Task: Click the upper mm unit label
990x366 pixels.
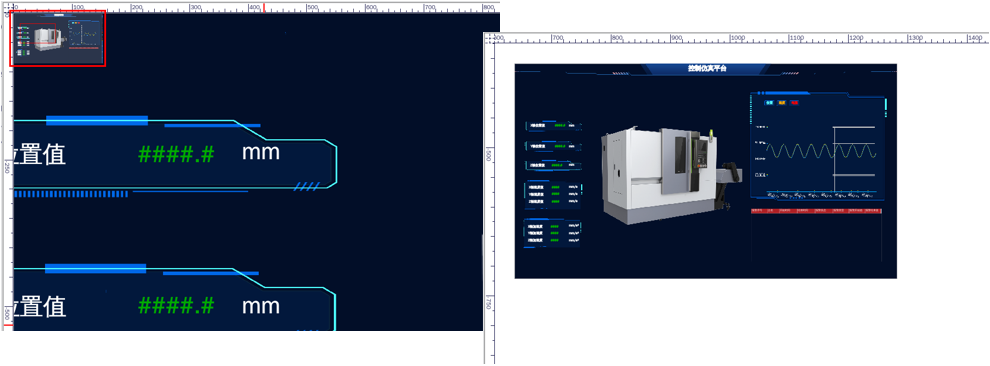Action: tap(261, 153)
